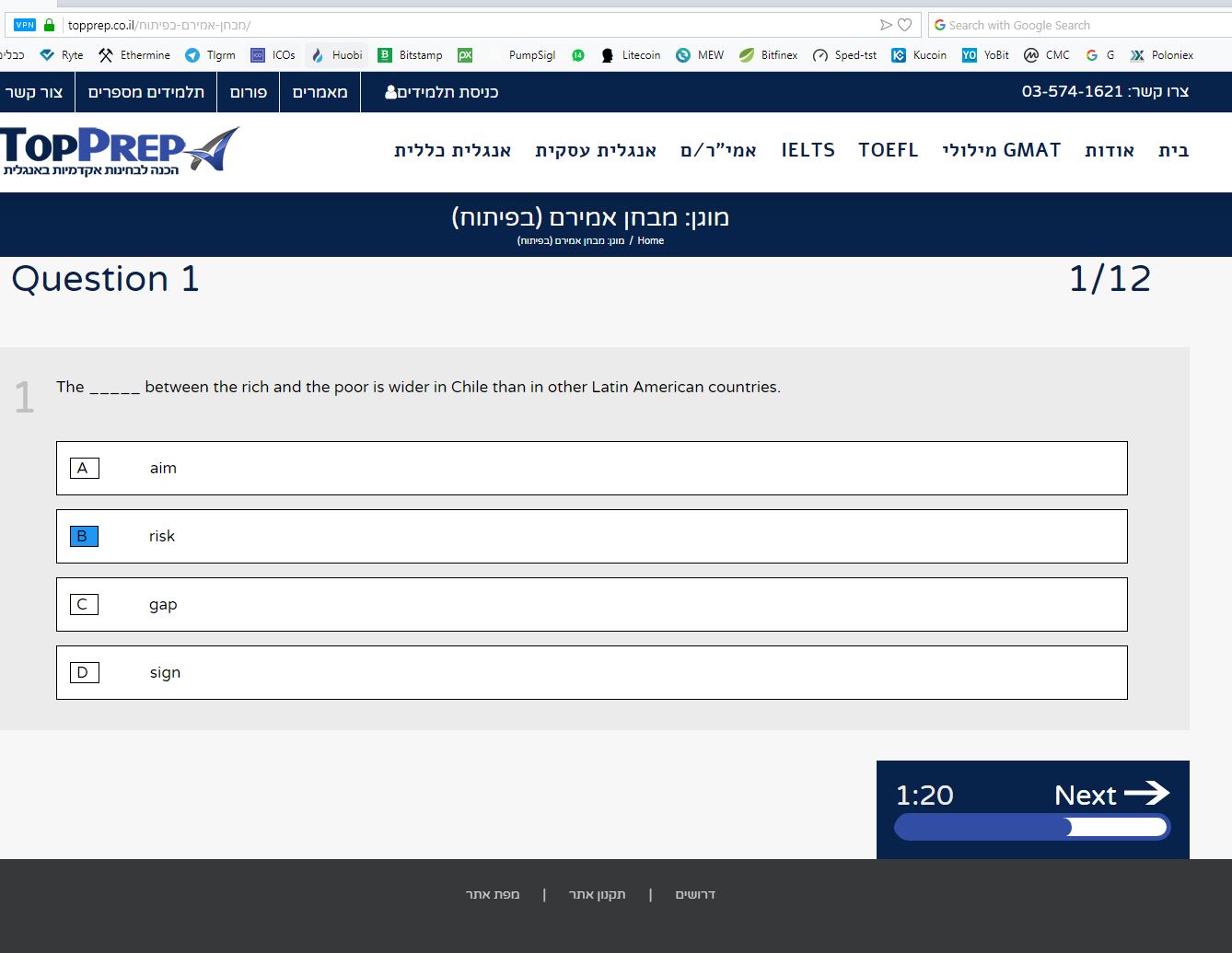Click the Next arrow button
Viewport: 1232px width, 953px height.
(x=1111, y=794)
